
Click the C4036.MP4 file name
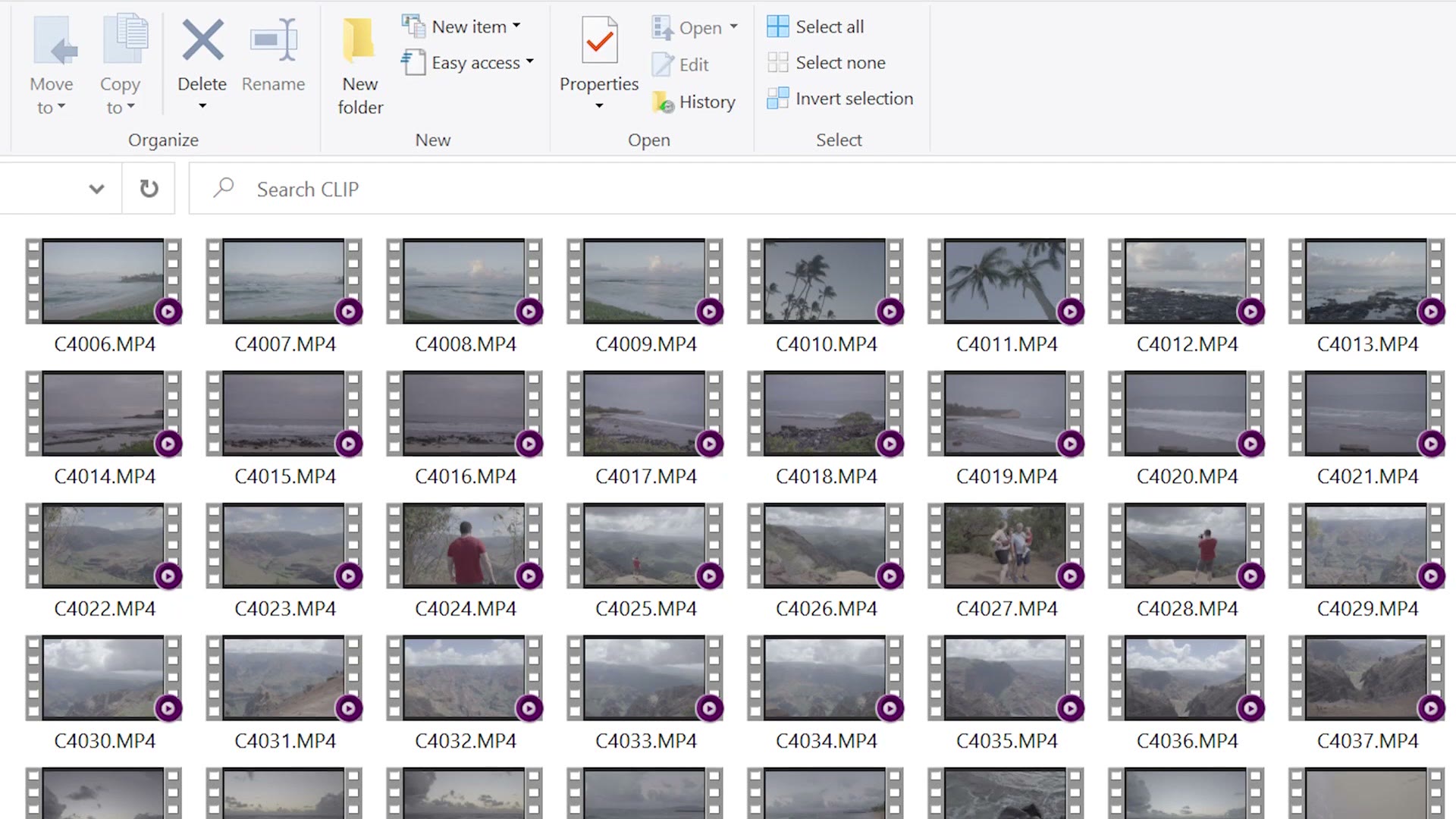(1188, 741)
